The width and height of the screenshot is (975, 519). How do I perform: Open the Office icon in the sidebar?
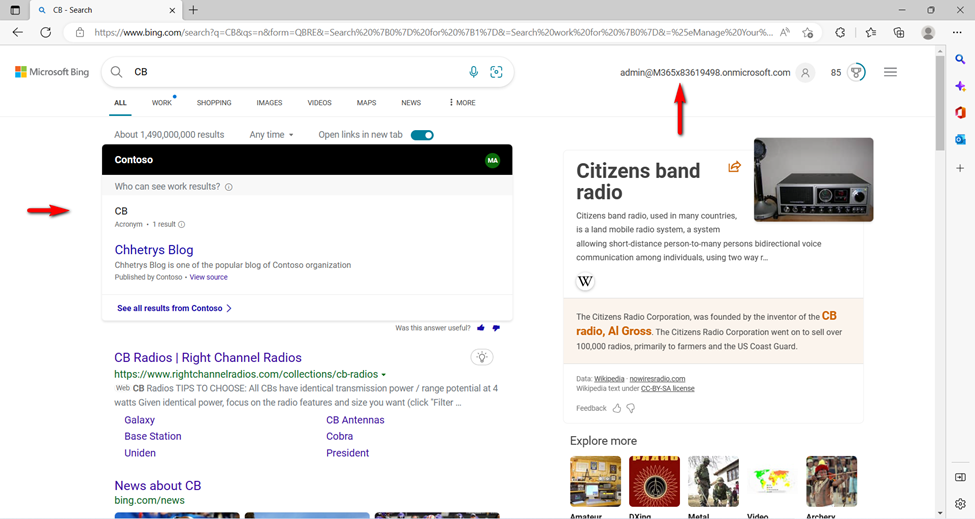pos(960,113)
